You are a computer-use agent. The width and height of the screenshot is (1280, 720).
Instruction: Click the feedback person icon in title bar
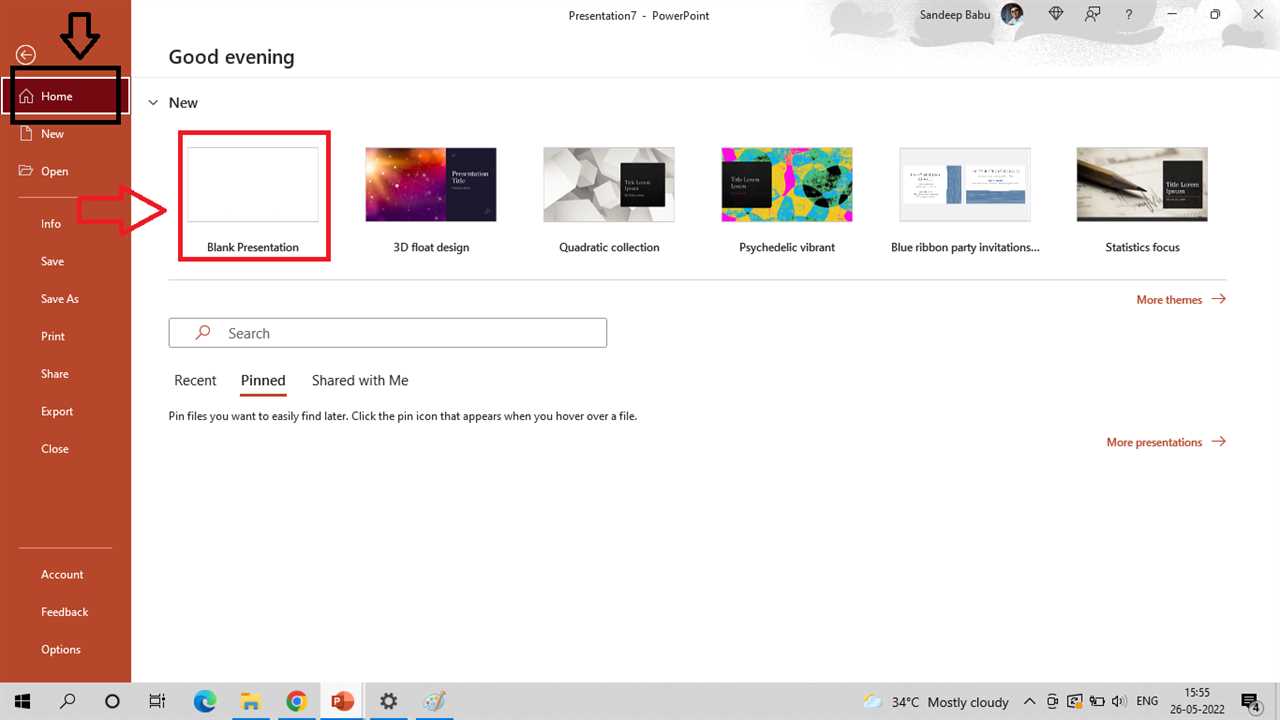[1093, 15]
